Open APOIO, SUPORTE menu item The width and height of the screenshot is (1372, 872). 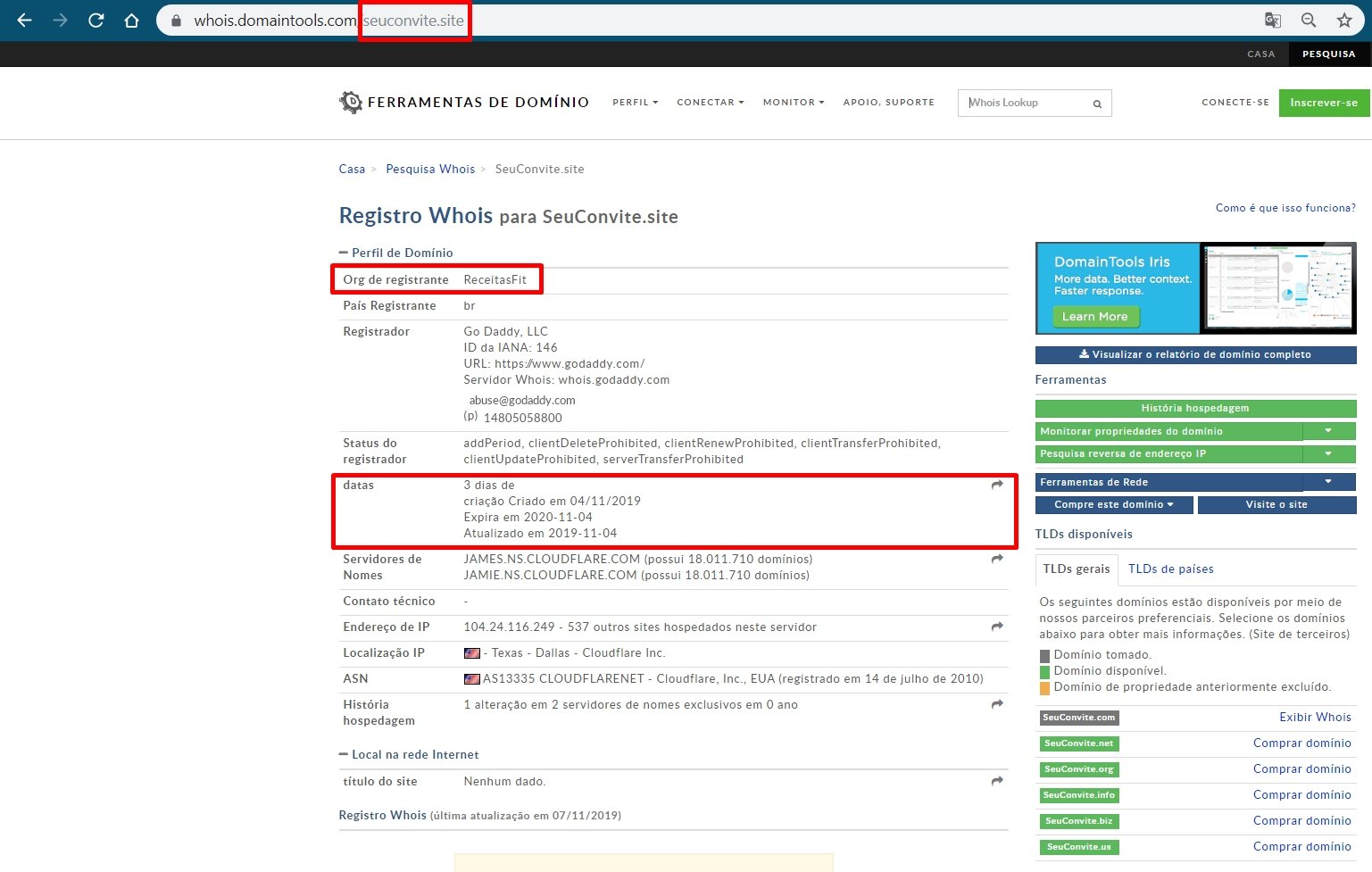[x=888, y=103]
